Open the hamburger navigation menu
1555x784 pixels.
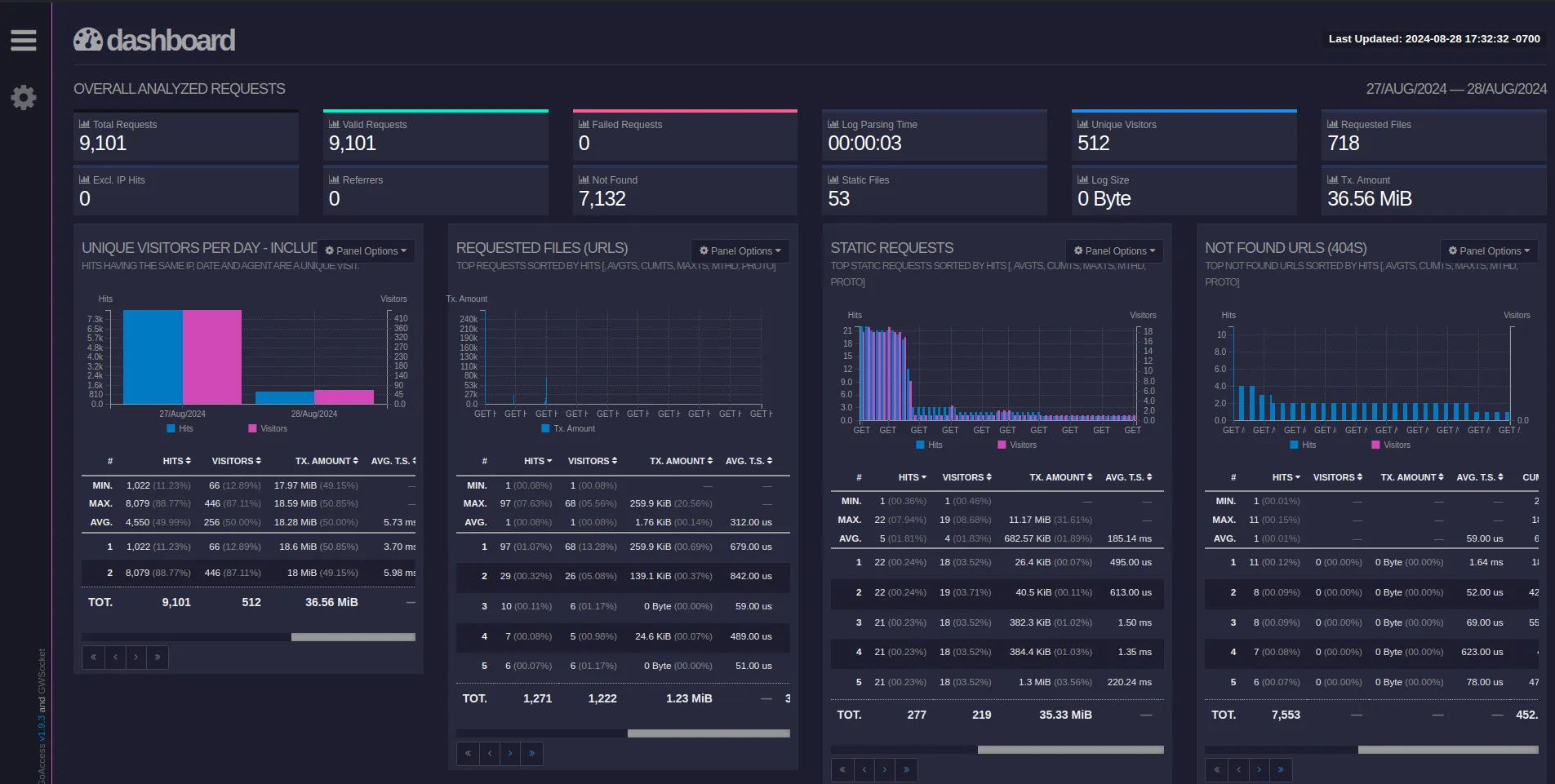24,40
